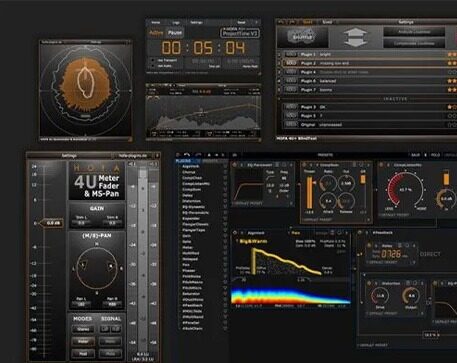Select Distortion in the plugin list
457x363 pixels.
192,201
